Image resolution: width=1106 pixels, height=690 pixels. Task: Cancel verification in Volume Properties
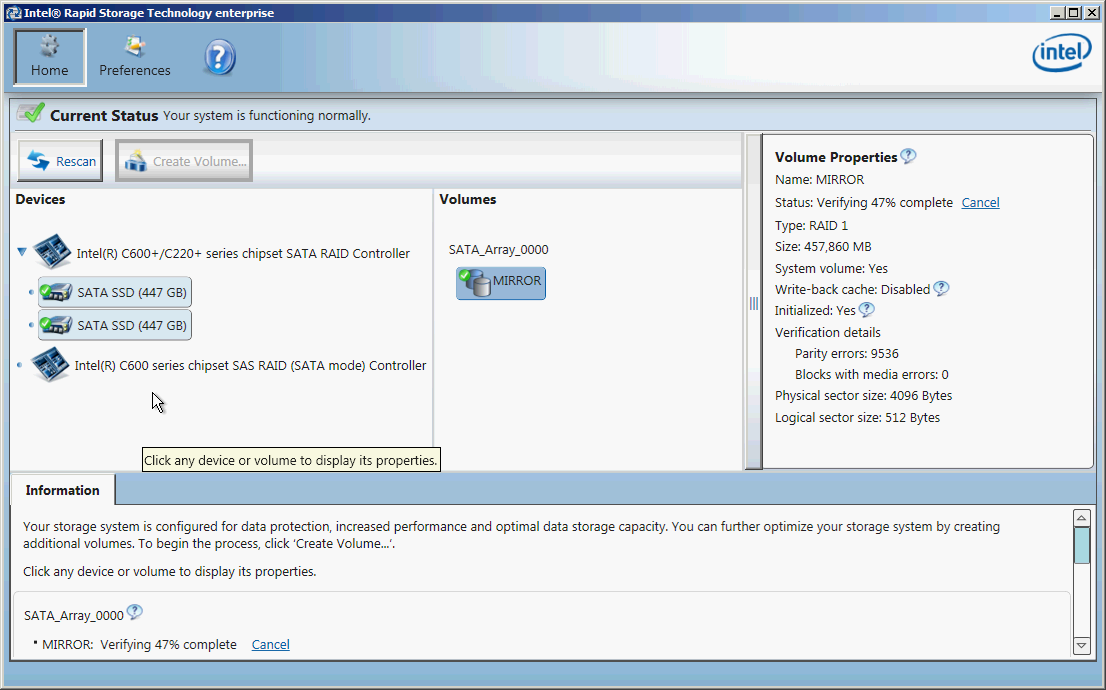(x=980, y=202)
